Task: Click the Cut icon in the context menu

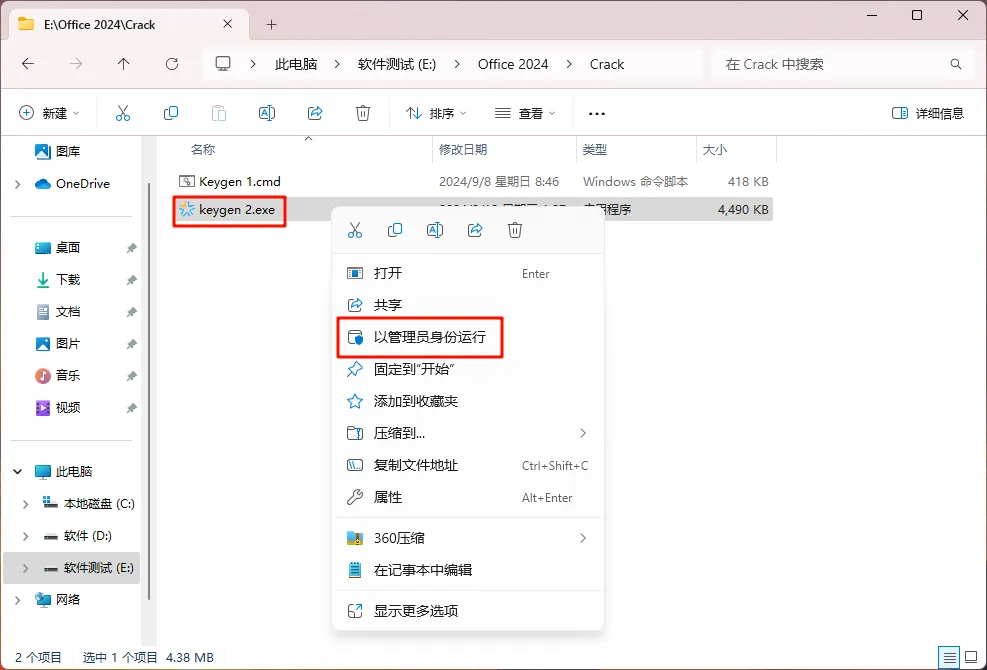Action: click(x=355, y=230)
